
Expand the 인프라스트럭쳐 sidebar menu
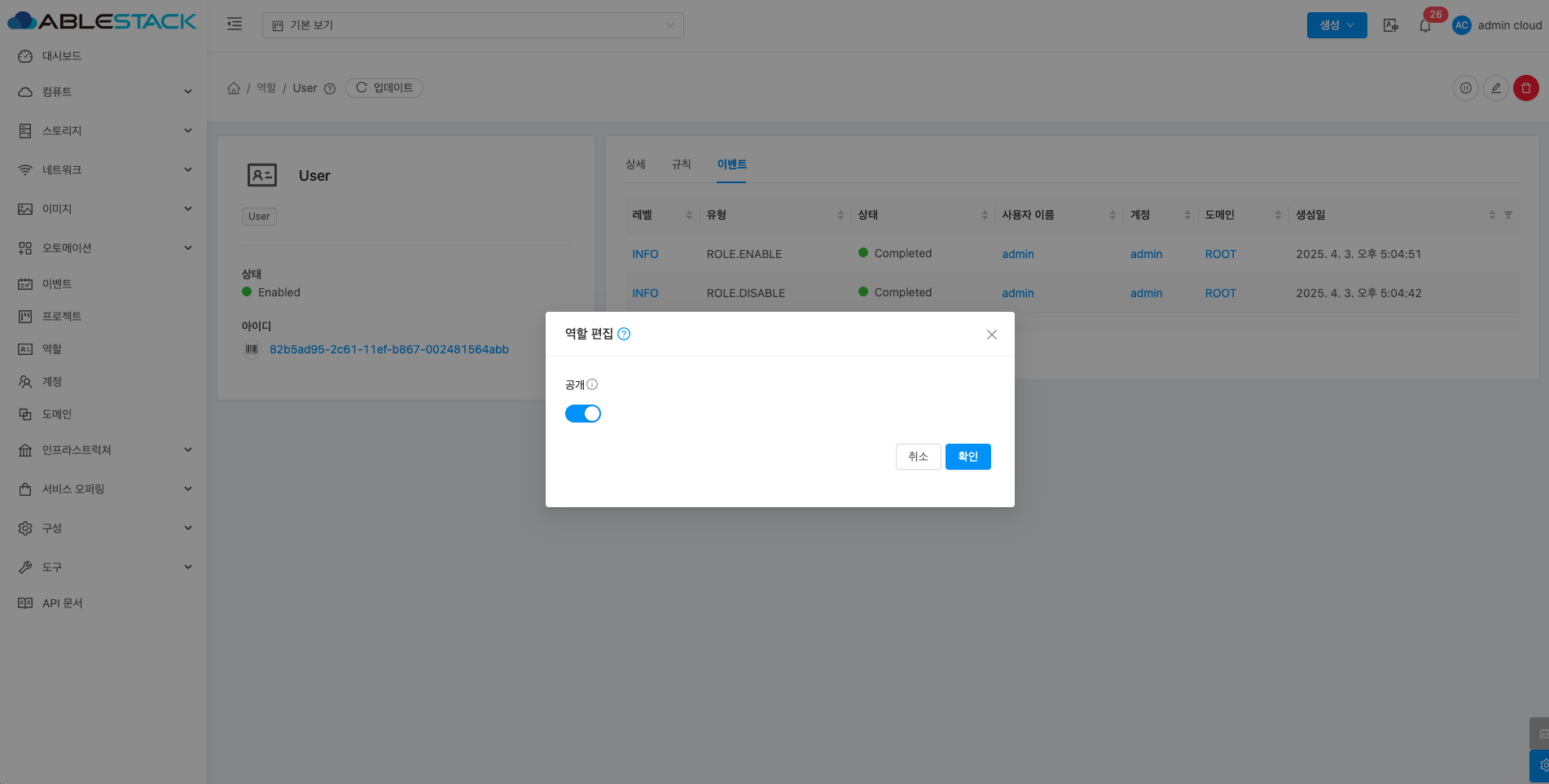tap(103, 450)
